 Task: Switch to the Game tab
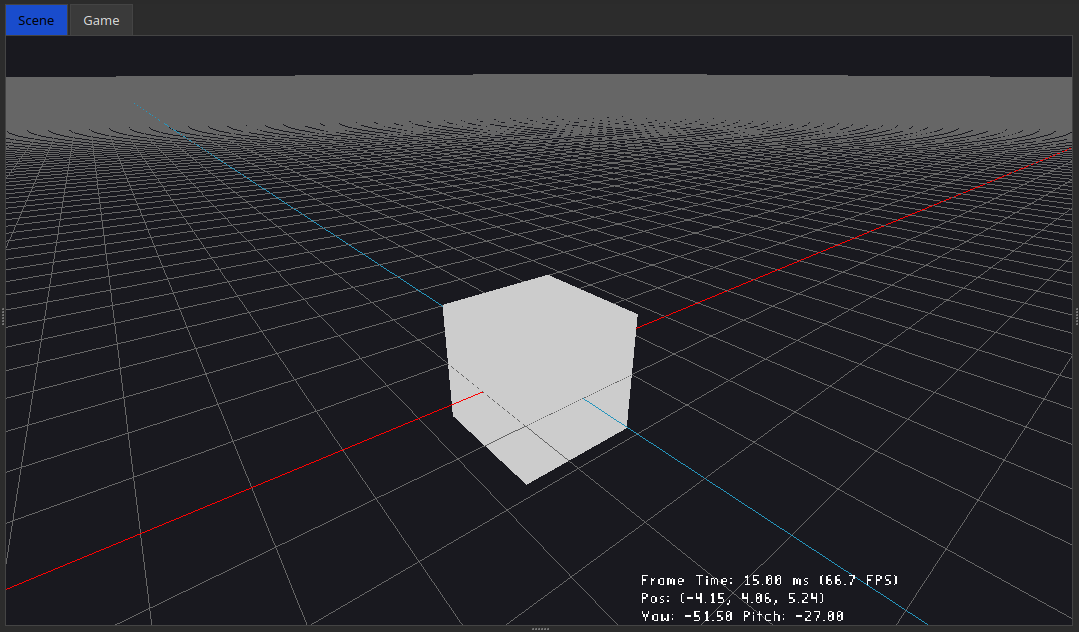coord(100,19)
